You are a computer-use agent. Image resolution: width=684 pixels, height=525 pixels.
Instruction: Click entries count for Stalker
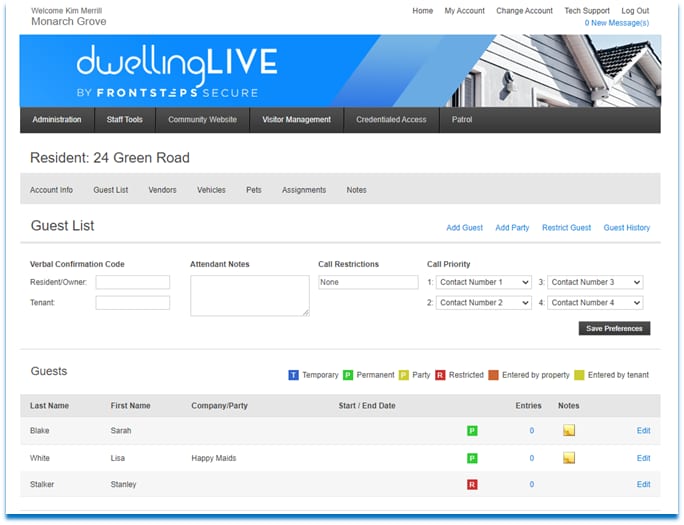pyautogui.click(x=532, y=484)
